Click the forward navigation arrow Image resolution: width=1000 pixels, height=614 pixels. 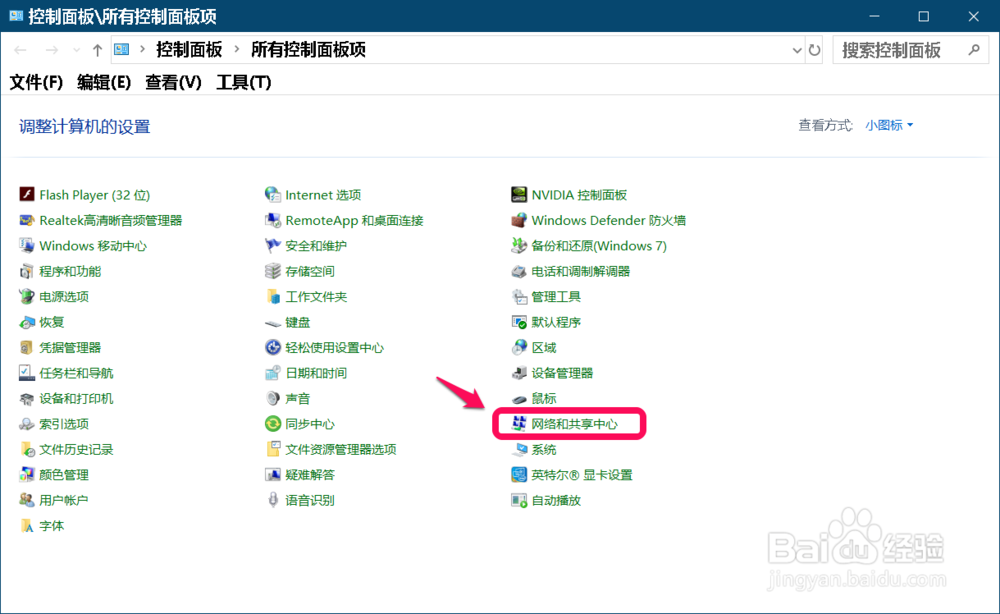(x=52, y=50)
